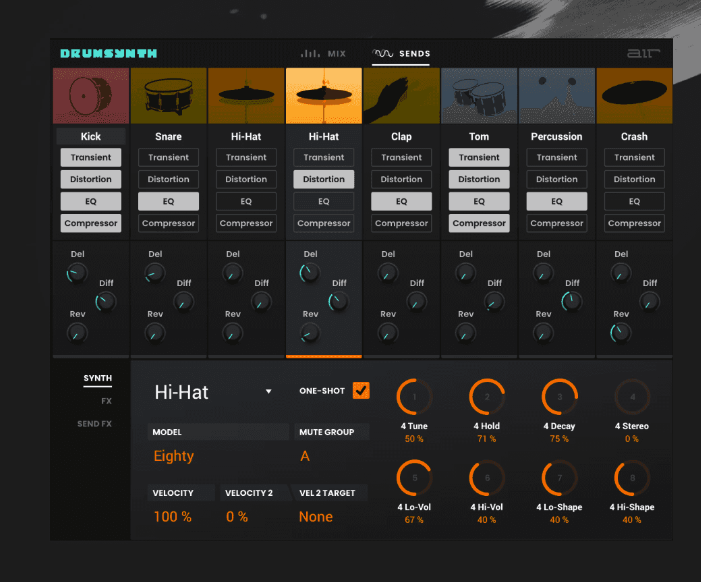701x582 pixels.
Task: Select the Kick drum pad image
Action: pyautogui.click(x=91, y=96)
